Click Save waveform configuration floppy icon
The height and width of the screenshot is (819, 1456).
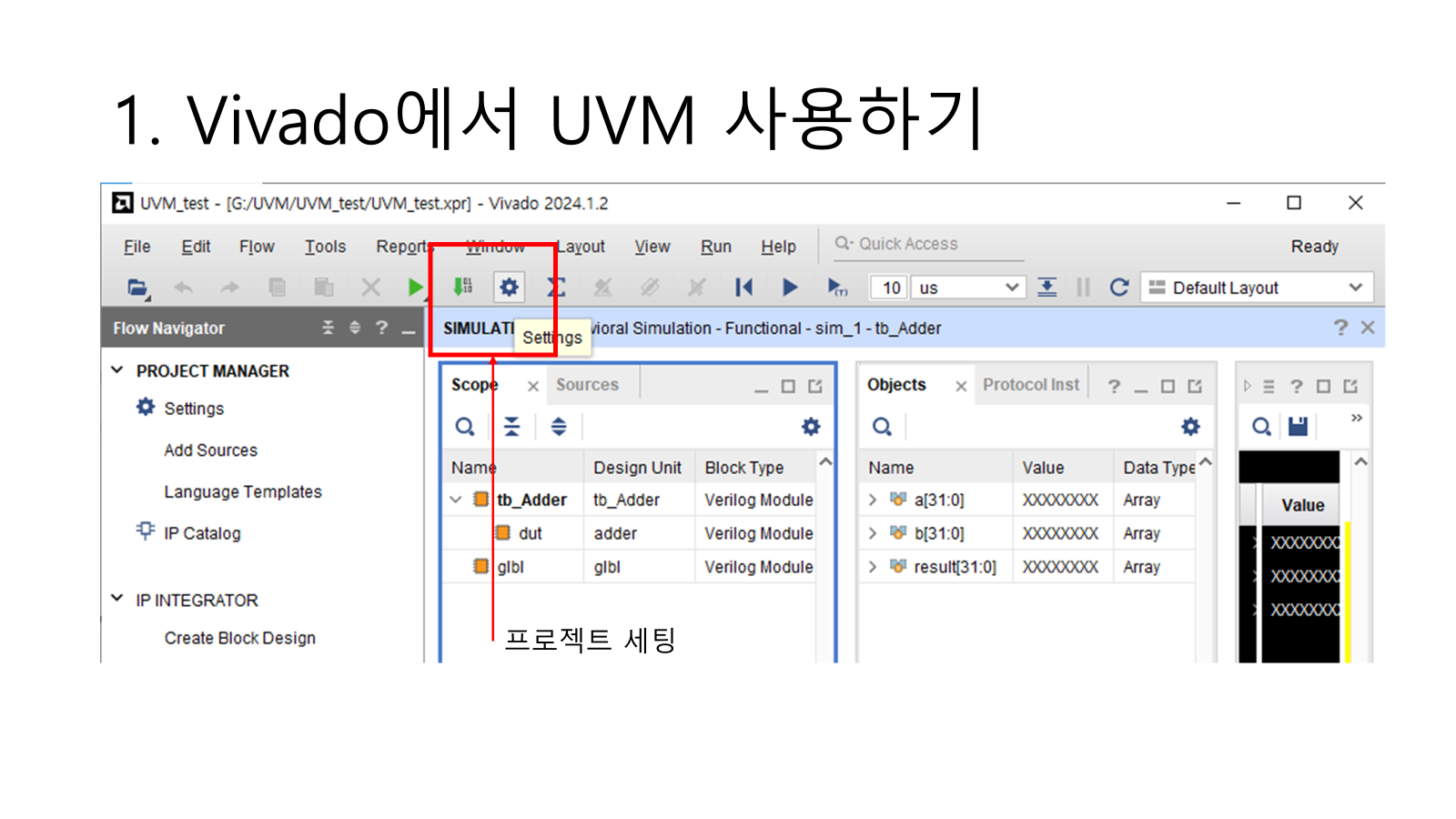[1299, 426]
